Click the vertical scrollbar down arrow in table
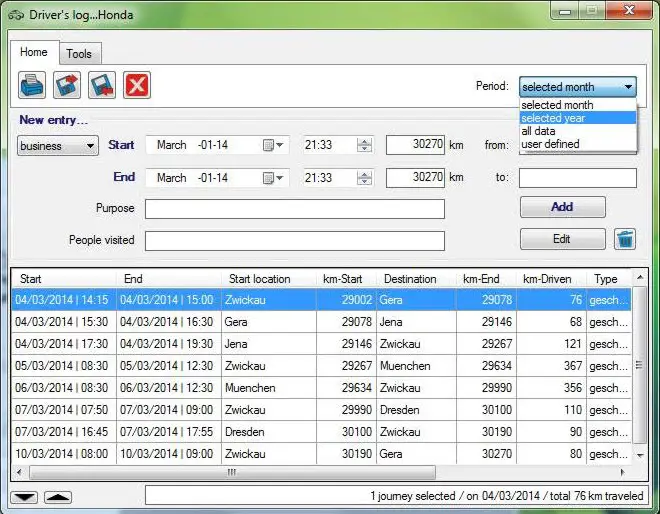Viewport: 660px width, 514px height. click(640, 456)
